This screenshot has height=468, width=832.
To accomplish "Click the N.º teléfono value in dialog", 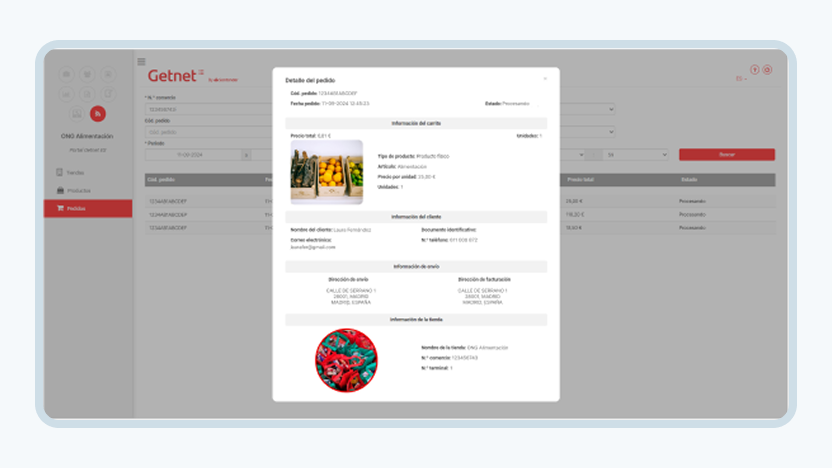I will (x=464, y=240).
